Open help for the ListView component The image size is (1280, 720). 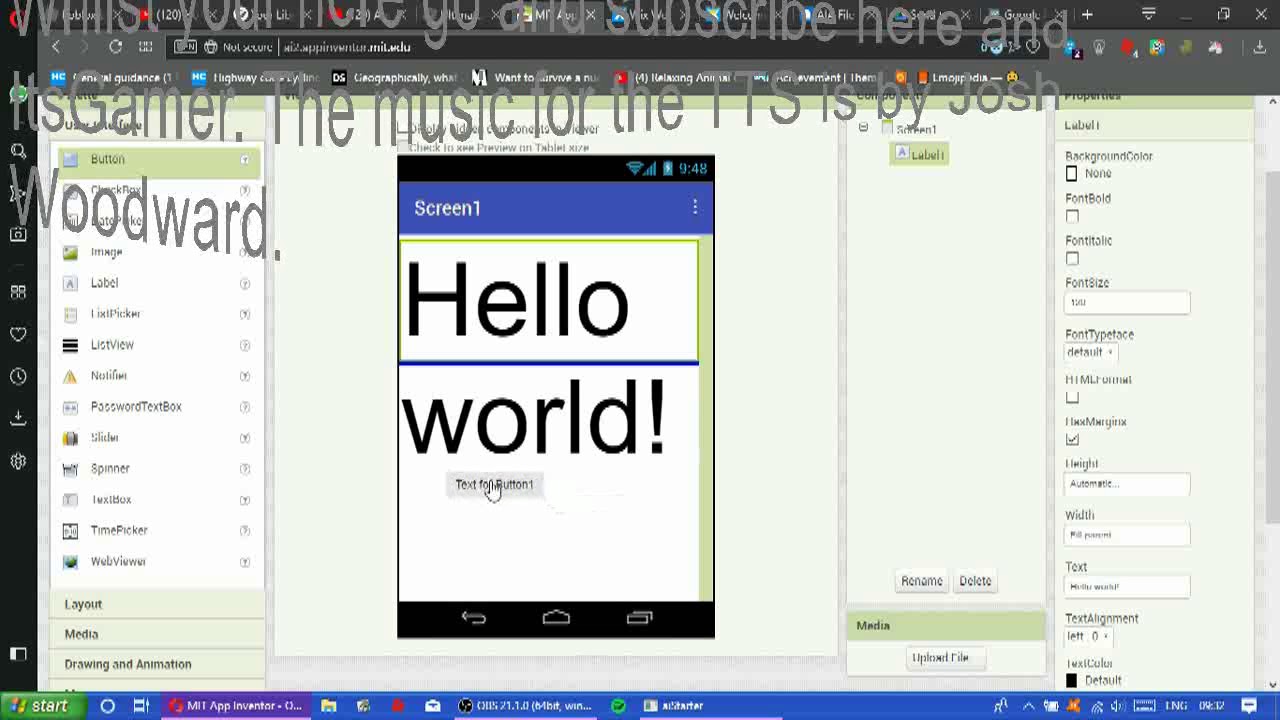tap(244, 346)
